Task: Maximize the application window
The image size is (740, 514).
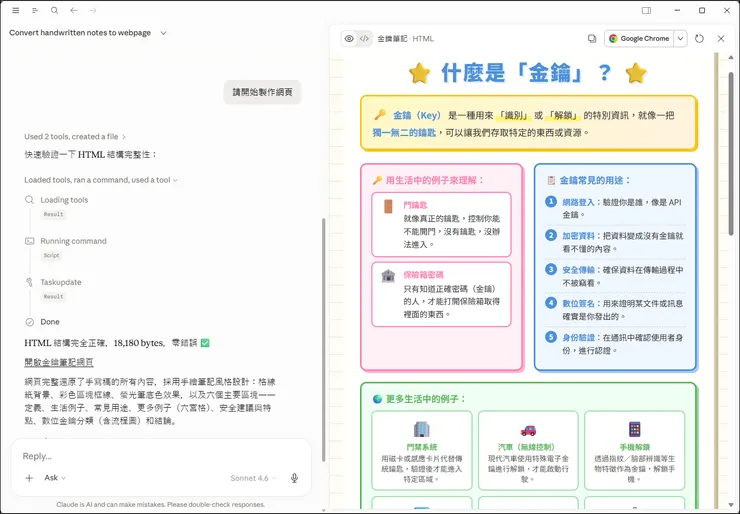Action: [702, 10]
